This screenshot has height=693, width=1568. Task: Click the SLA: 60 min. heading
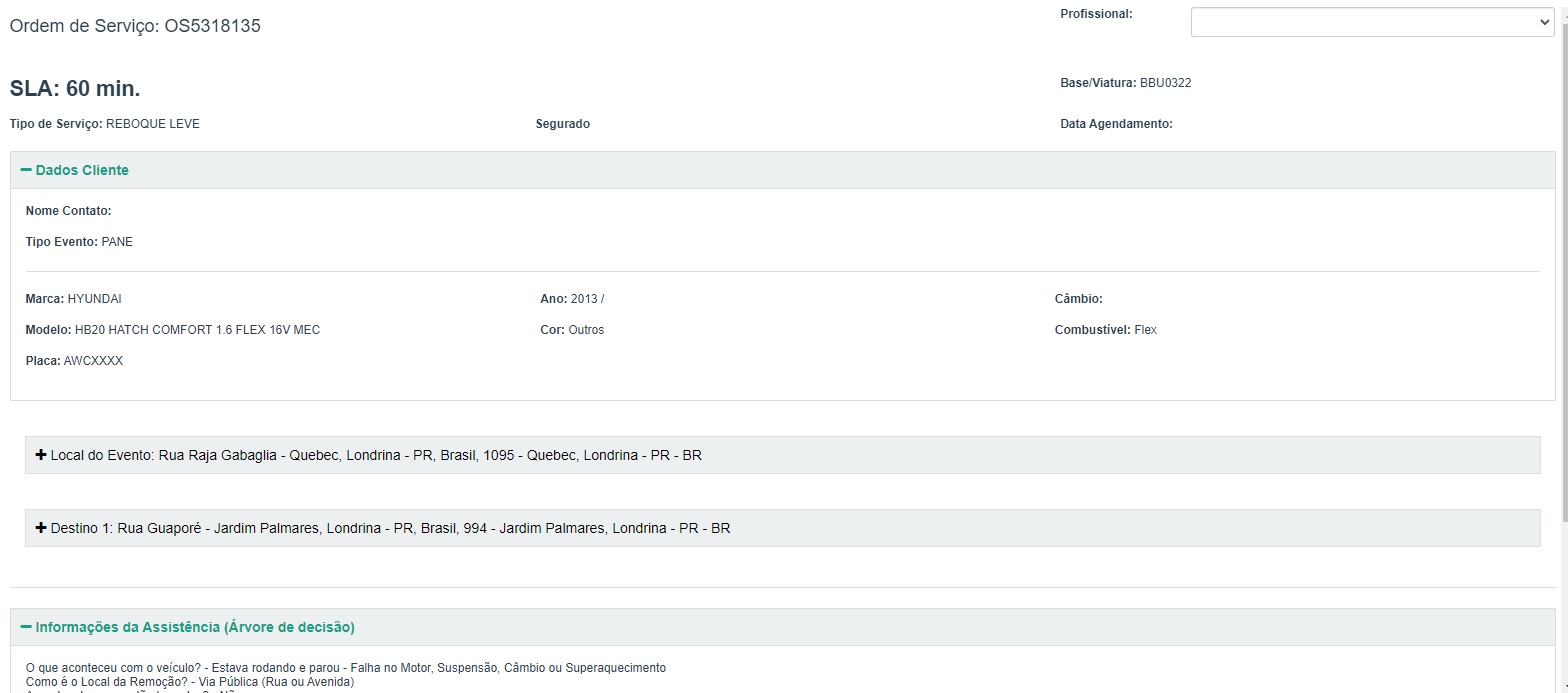pyautogui.click(x=75, y=88)
